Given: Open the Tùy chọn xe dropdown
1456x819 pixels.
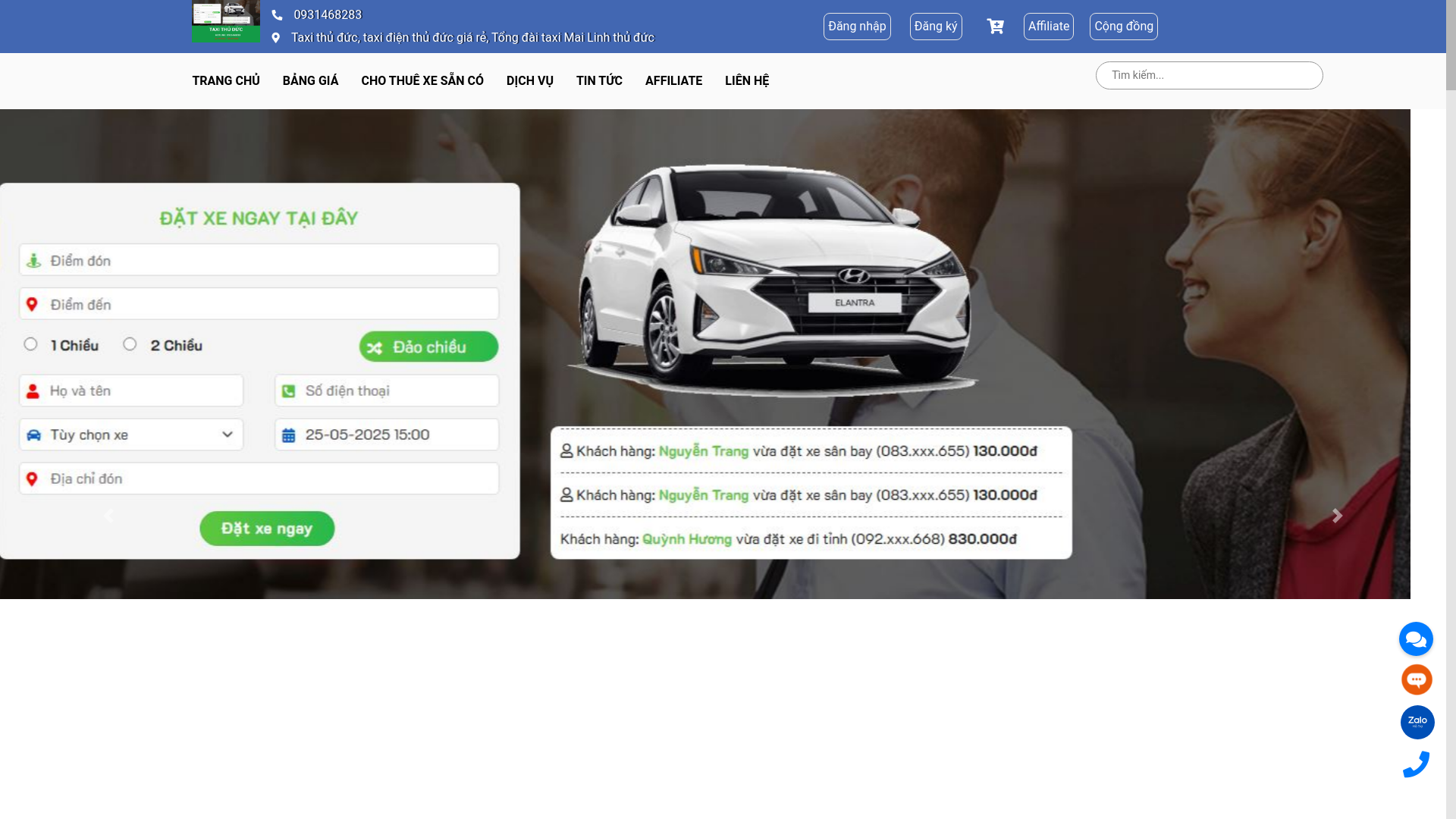Looking at the screenshot, I should tap(131, 435).
